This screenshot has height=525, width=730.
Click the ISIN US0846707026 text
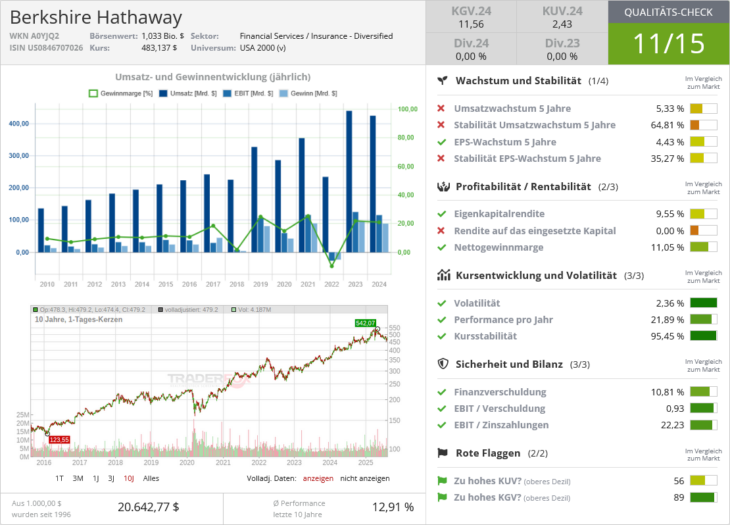click(46, 47)
